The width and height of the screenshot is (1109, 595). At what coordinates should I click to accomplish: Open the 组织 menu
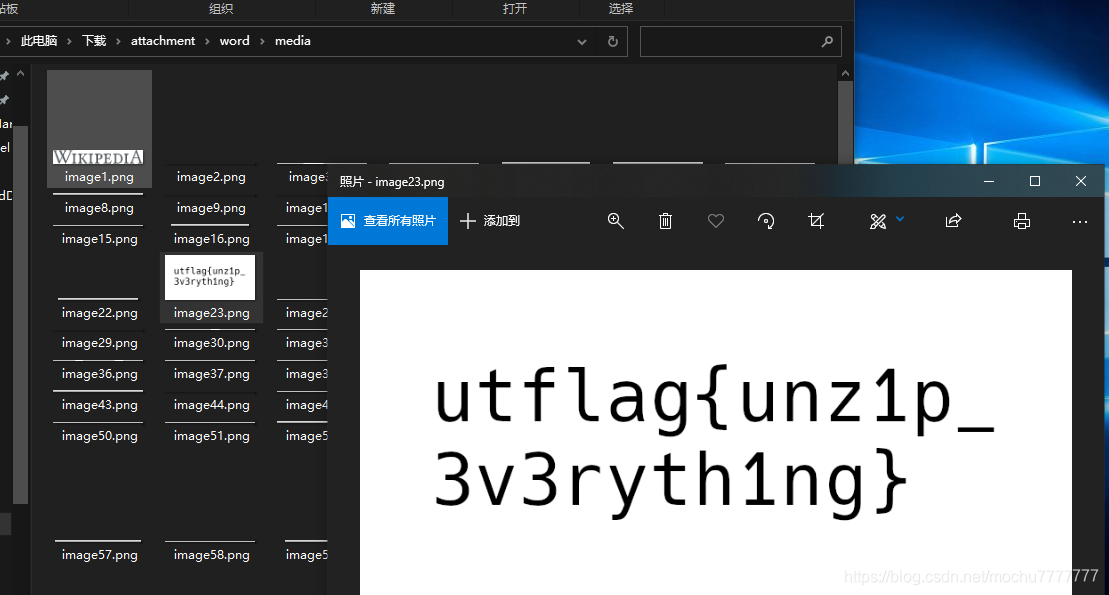pos(222,8)
